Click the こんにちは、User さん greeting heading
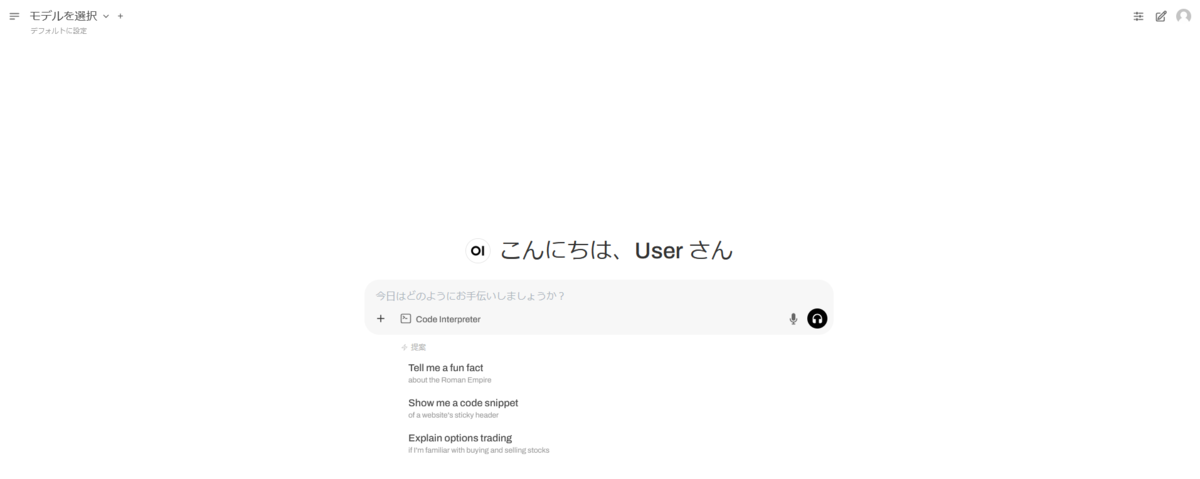This screenshot has height=479, width=1200. pyautogui.click(x=616, y=251)
